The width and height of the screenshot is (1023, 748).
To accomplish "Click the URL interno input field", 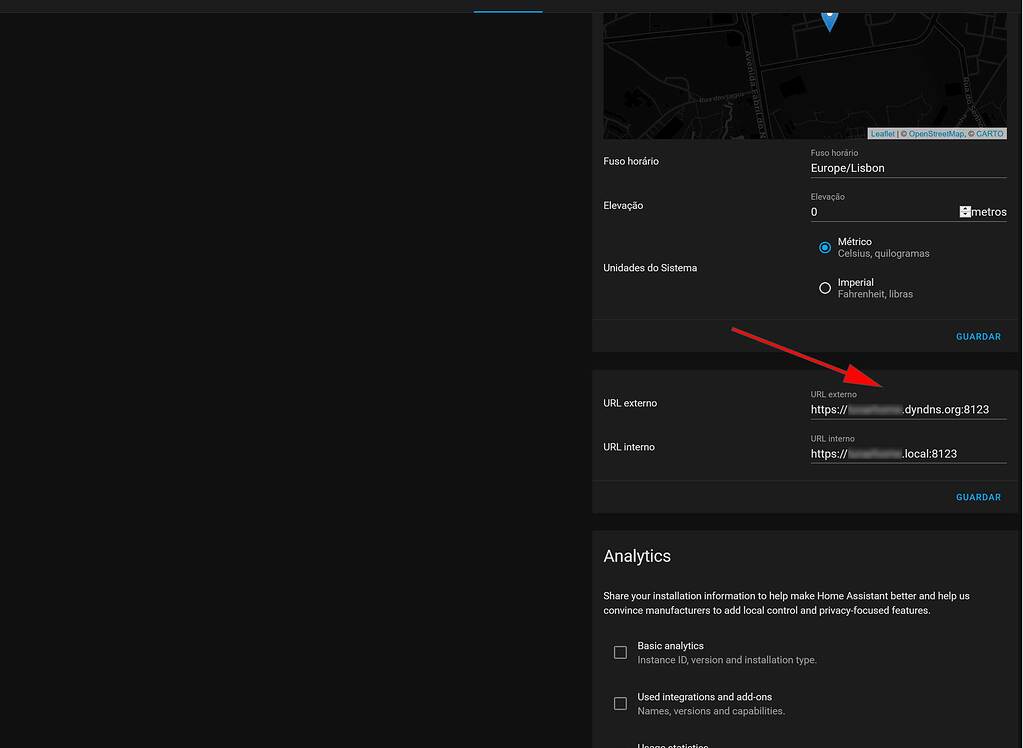I will (x=907, y=453).
